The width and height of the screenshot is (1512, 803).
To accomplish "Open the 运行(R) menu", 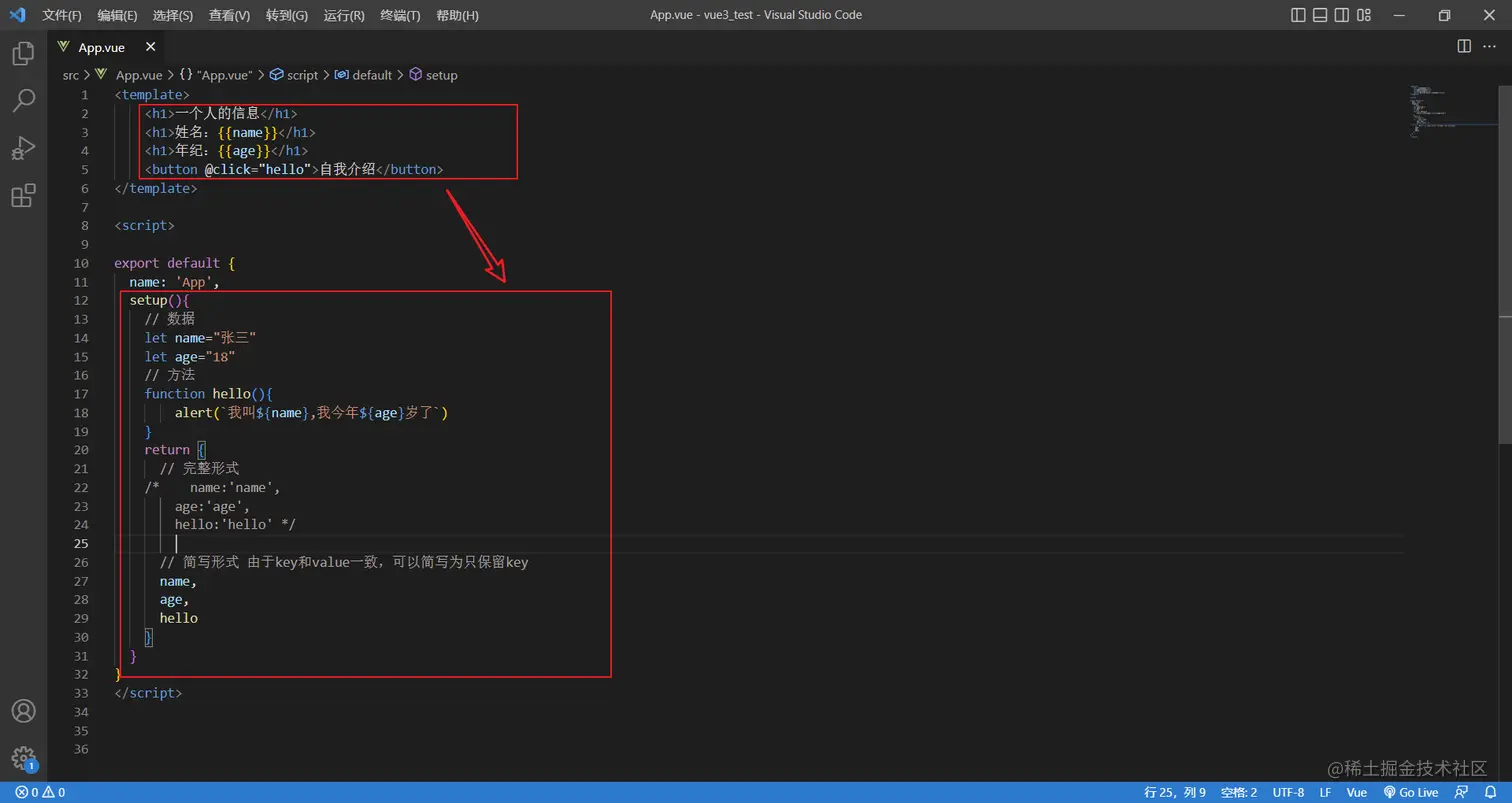I will click(344, 15).
